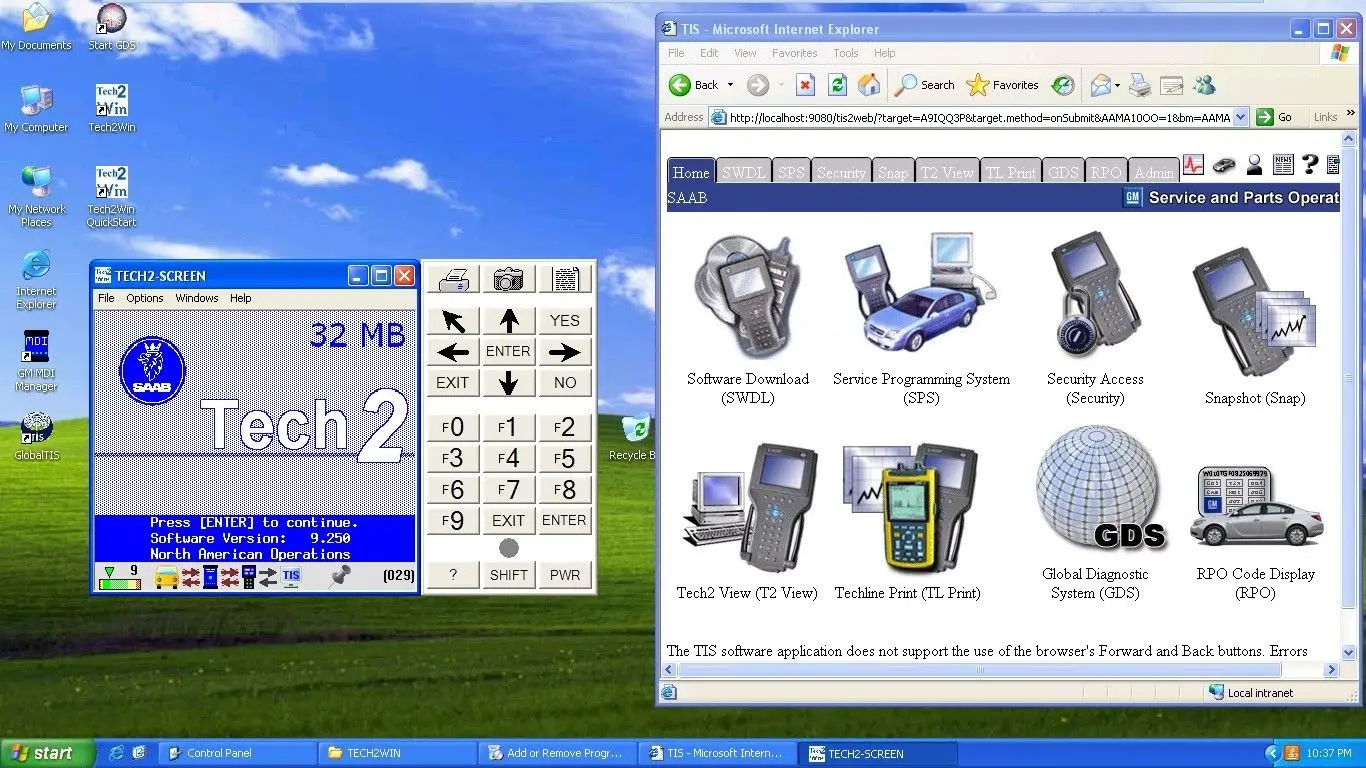1366x768 pixels.
Task: Click the left arrow on Tech2 keypad
Action: coord(453,352)
